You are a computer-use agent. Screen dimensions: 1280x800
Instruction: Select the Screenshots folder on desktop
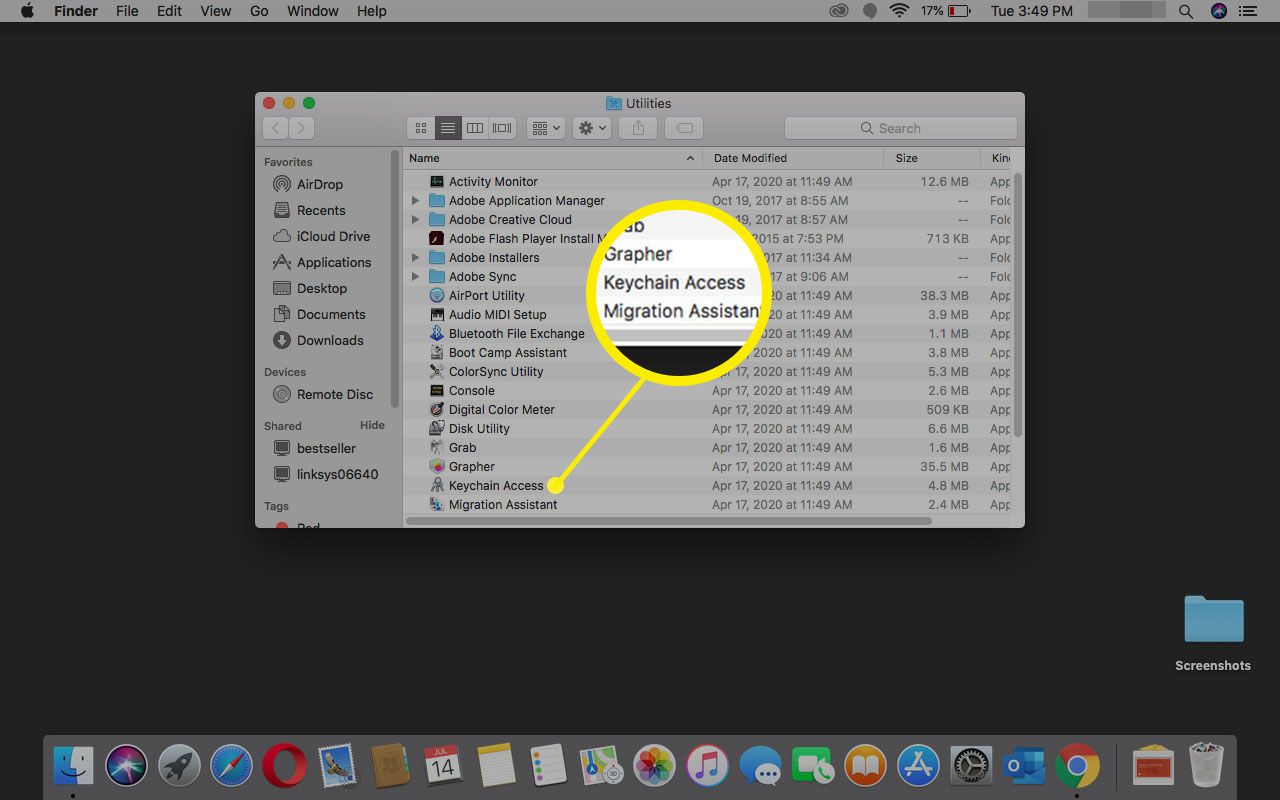pyautogui.click(x=1213, y=633)
